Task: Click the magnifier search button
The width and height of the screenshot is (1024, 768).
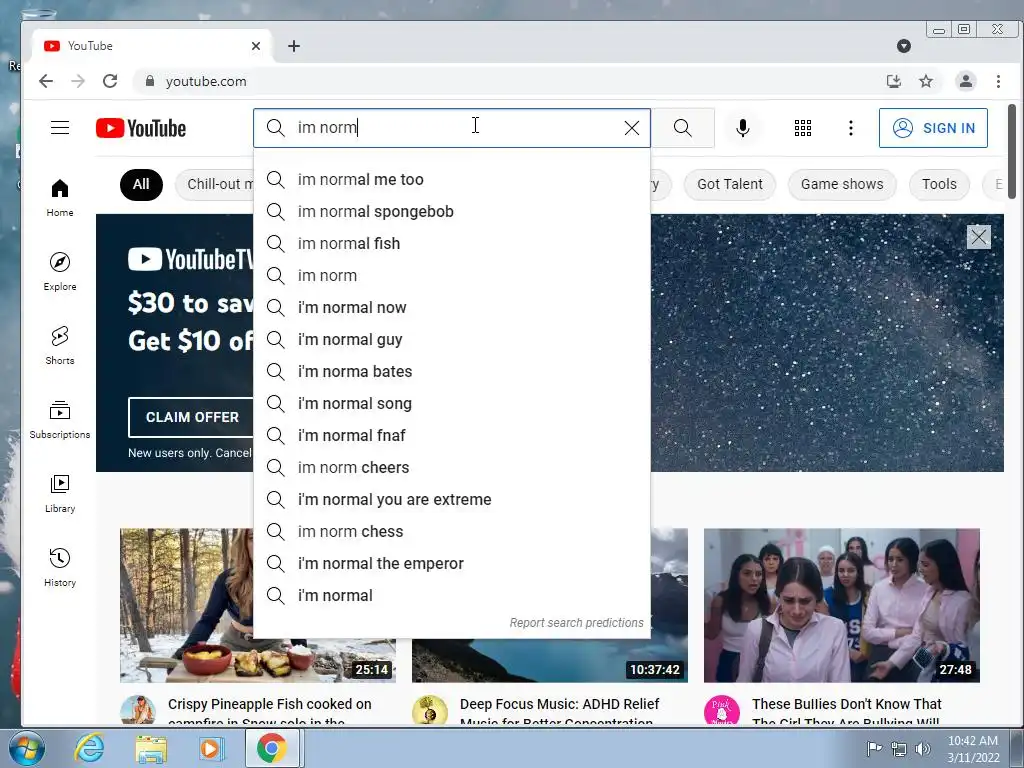Action: pyautogui.click(x=682, y=128)
